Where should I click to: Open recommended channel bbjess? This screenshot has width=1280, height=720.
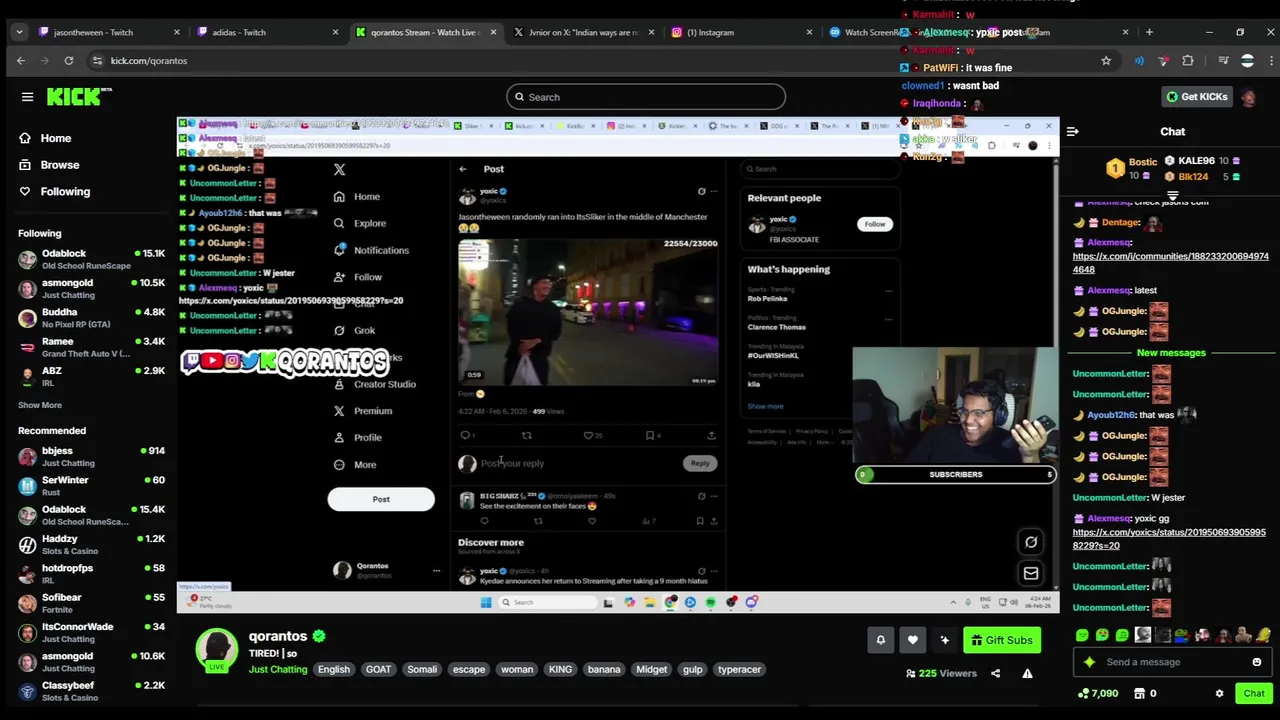pyautogui.click(x=91, y=456)
